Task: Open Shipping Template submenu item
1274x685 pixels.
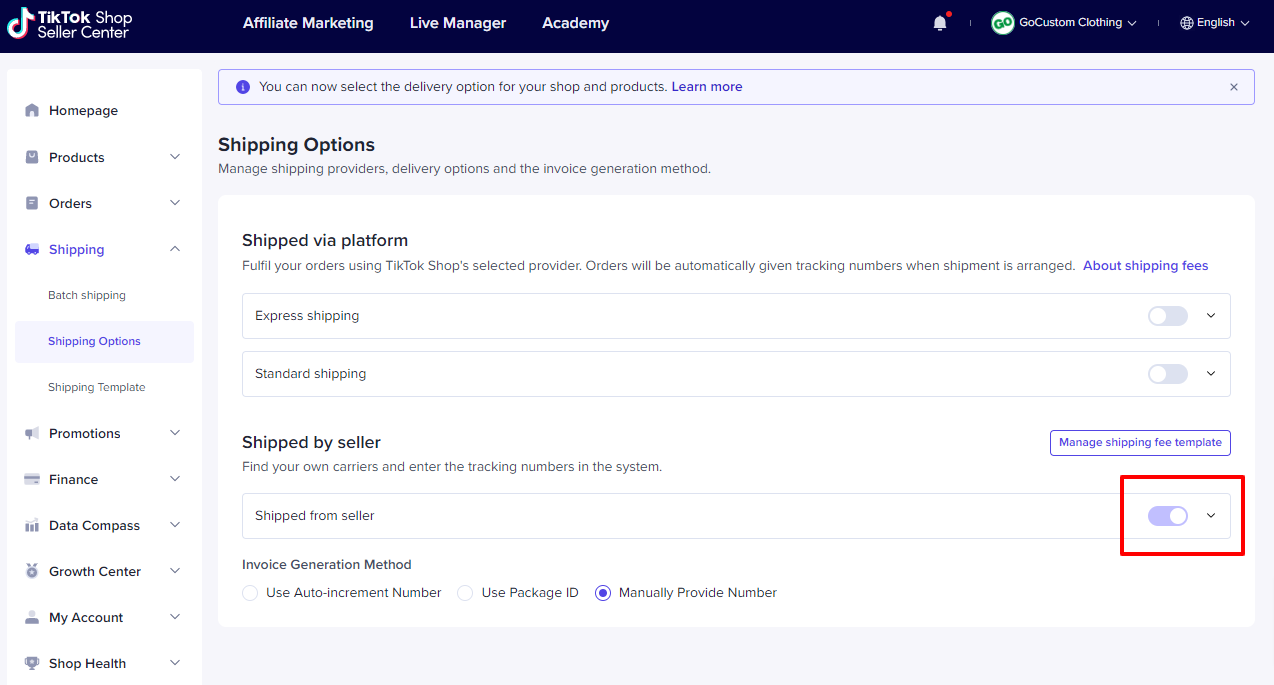Action: click(x=97, y=387)
